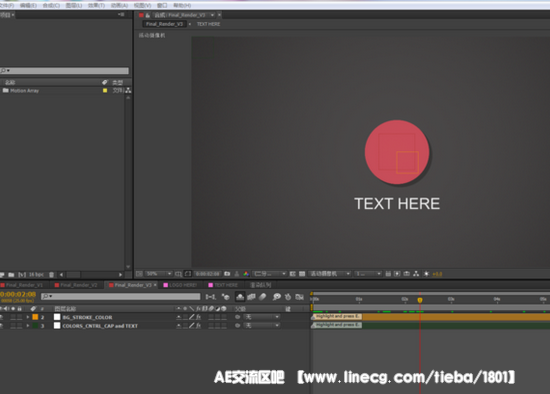The image size is (550, 394).
Task: Open project panel options menu icon
Action: point(121,15)
